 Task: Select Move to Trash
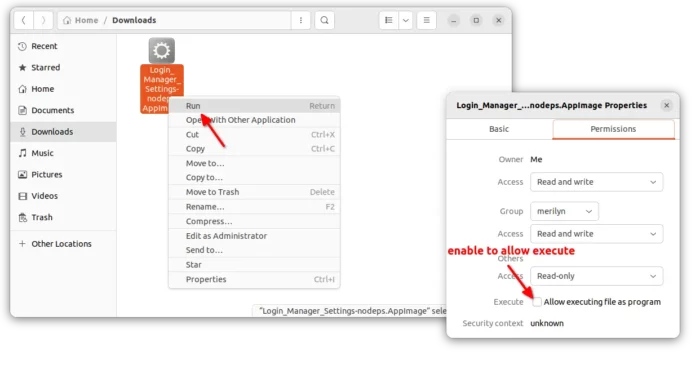tap(254, 192)
